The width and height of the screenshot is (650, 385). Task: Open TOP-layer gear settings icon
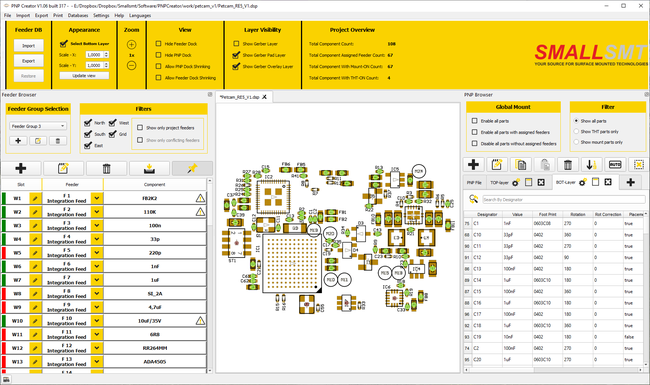pos(516,183)
